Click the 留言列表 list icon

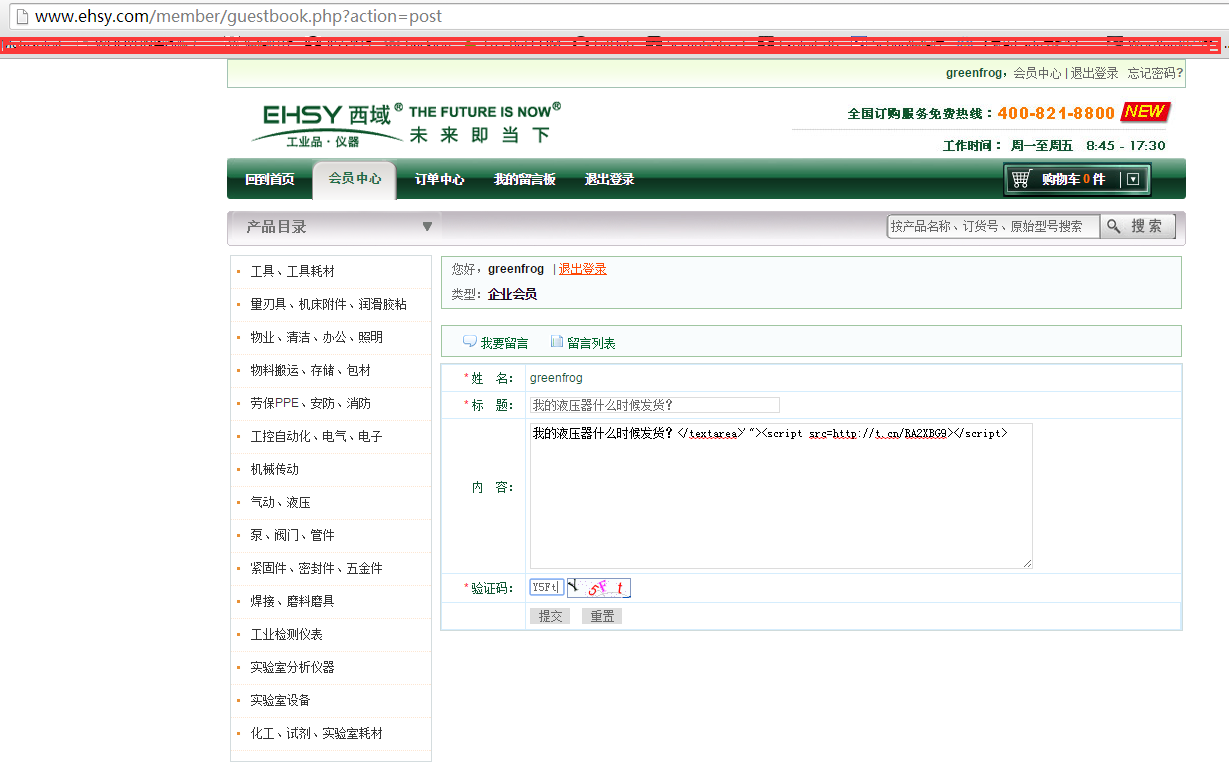pos(557,342)
